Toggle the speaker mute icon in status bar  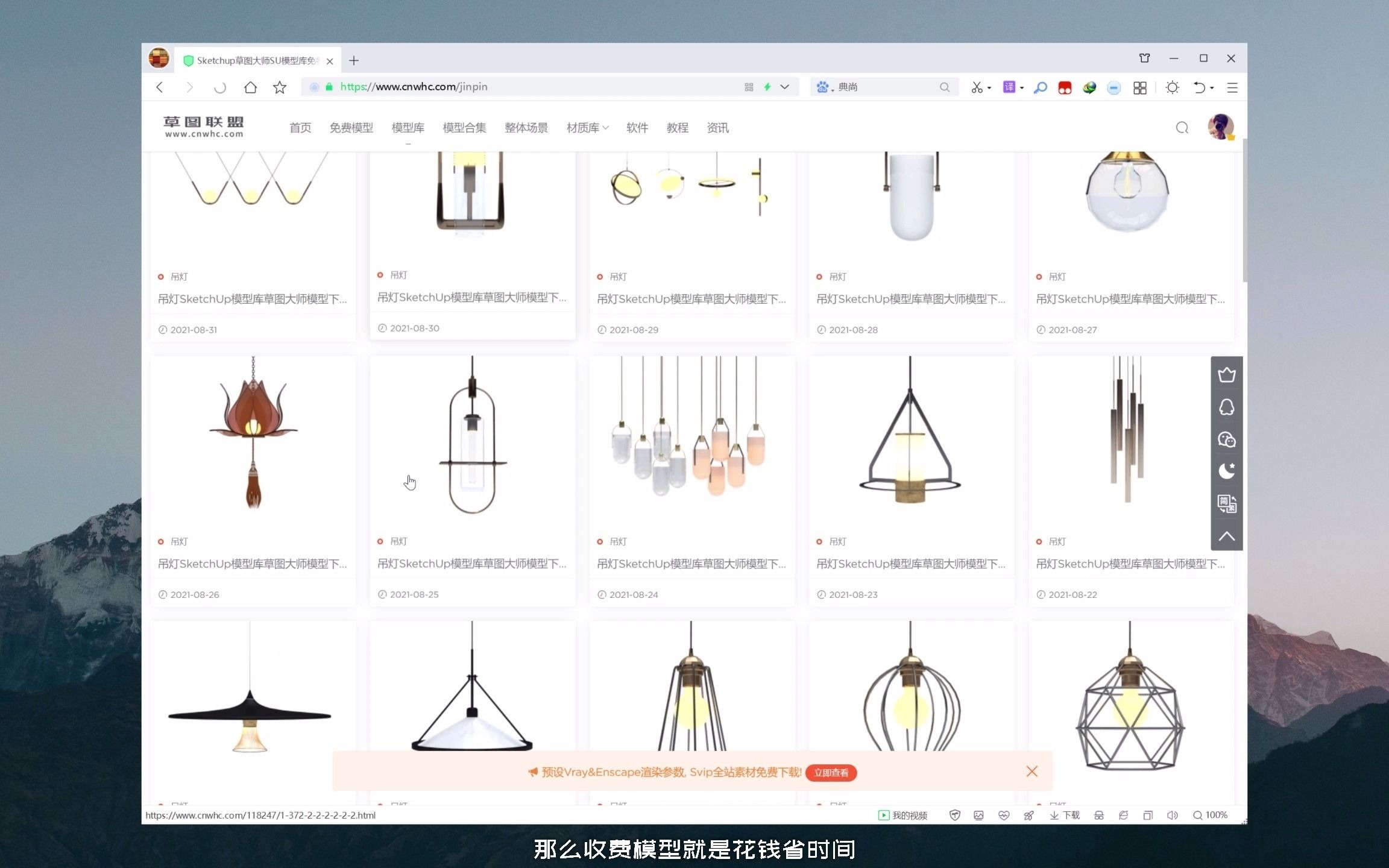(x=1172, y=816)
